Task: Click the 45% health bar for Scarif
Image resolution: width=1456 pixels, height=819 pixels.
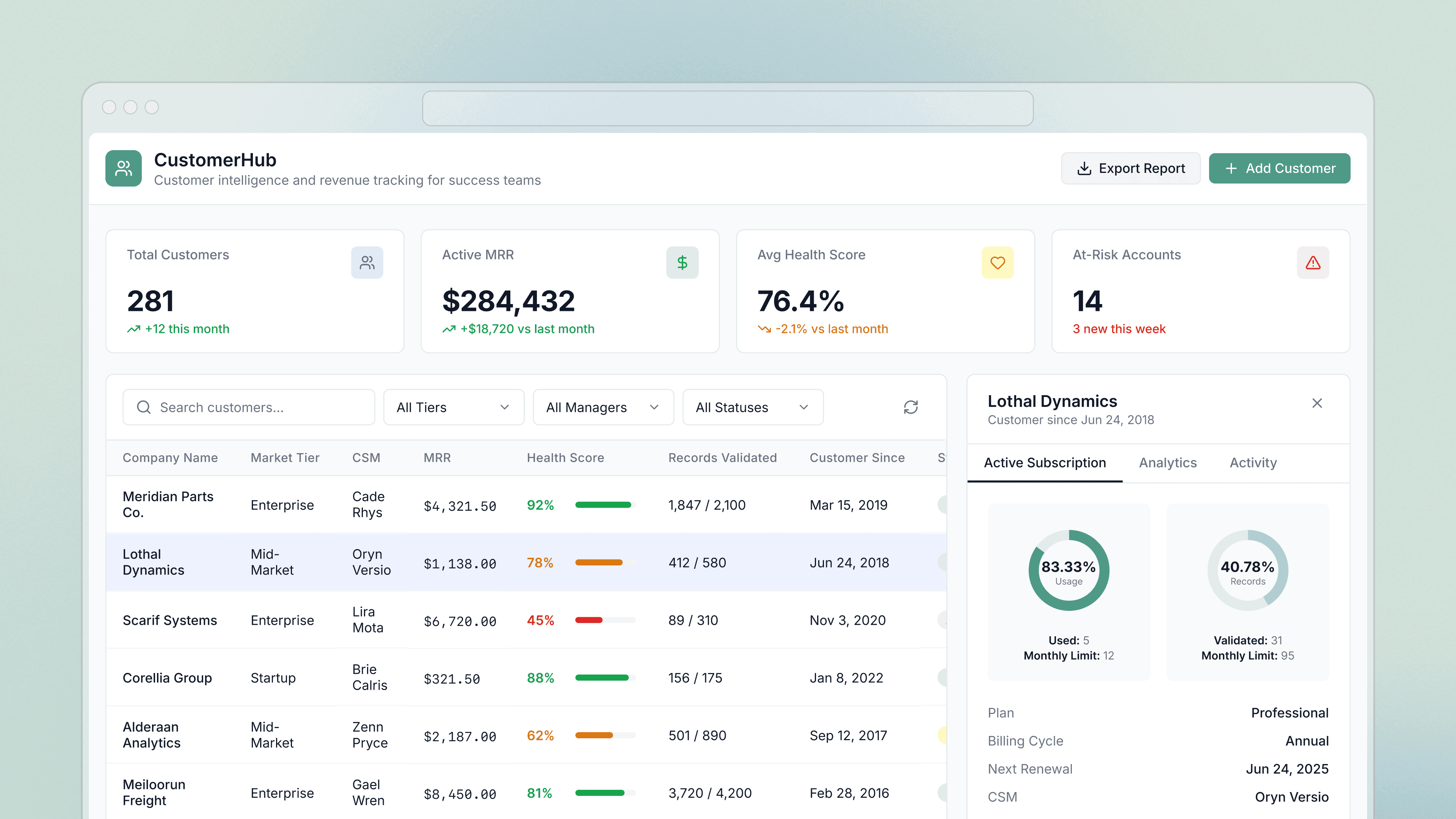Action: (x=606, y=620)
